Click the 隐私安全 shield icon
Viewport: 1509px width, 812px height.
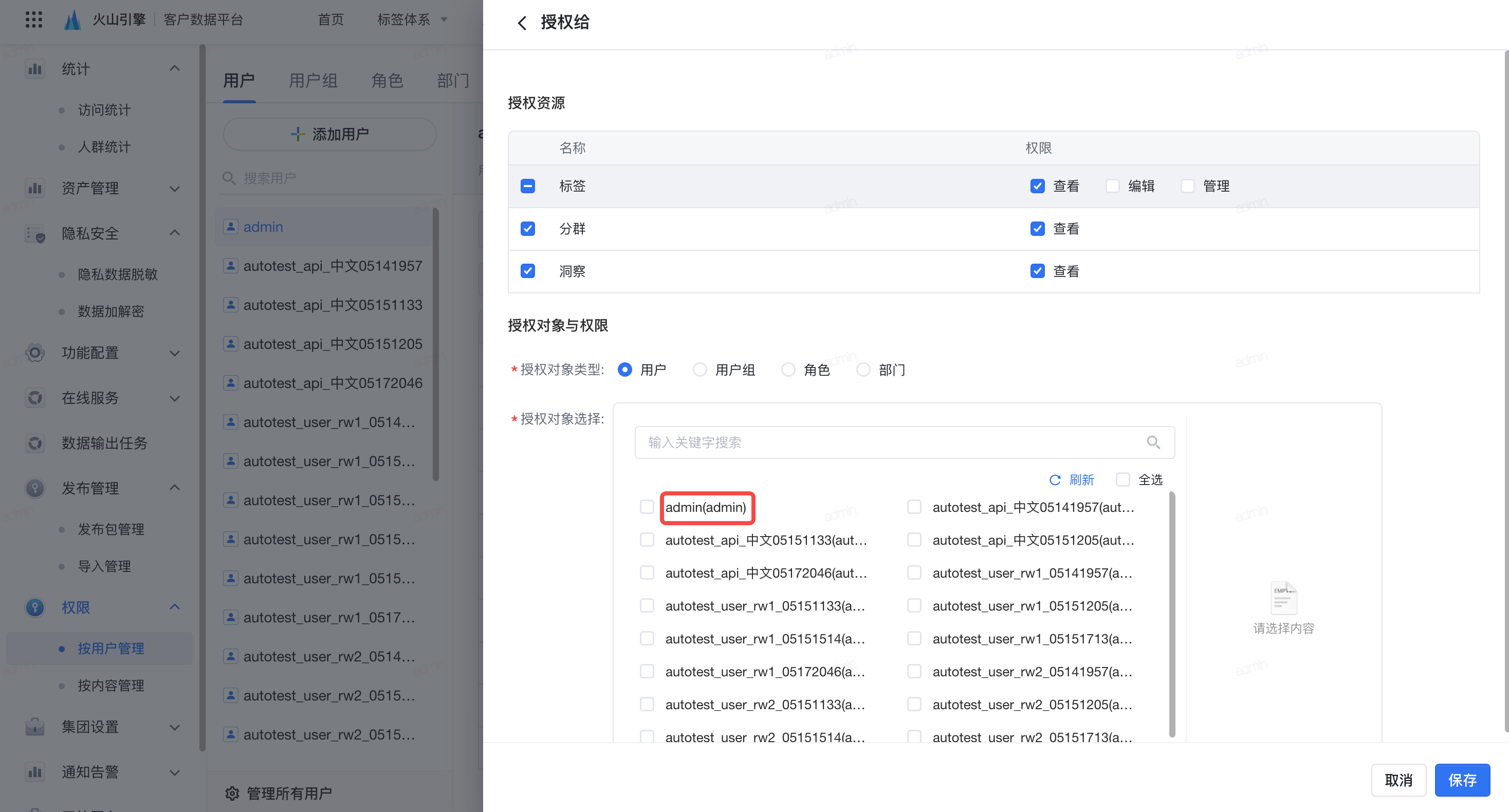tap(35, 233)
